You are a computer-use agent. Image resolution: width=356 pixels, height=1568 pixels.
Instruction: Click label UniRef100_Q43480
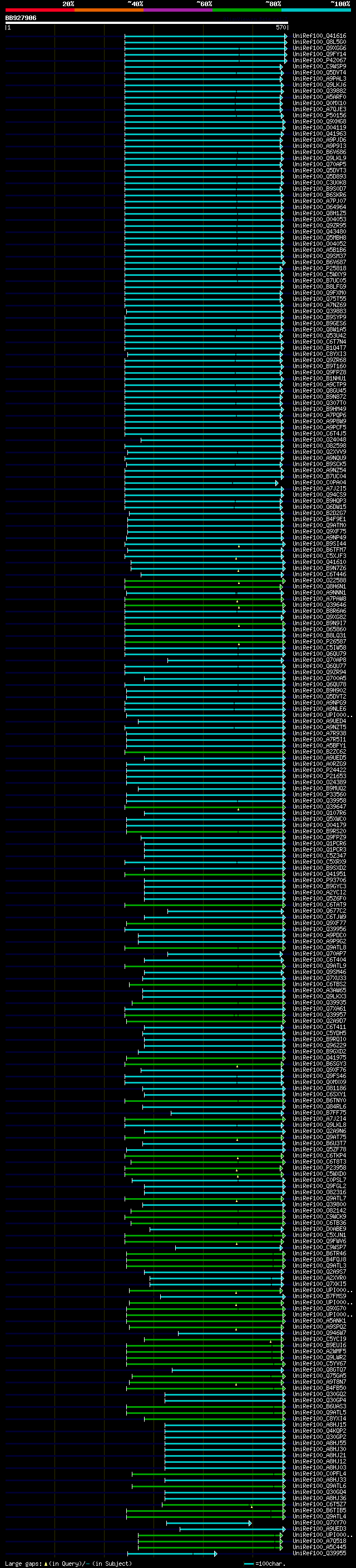[319, 232]
